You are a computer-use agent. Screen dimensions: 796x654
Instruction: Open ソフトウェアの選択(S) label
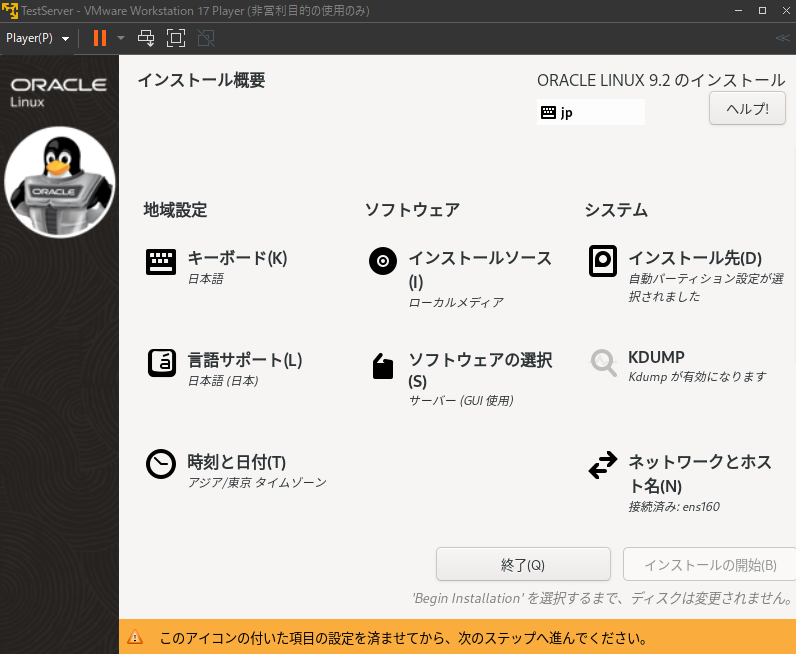[x=480, y=370]
